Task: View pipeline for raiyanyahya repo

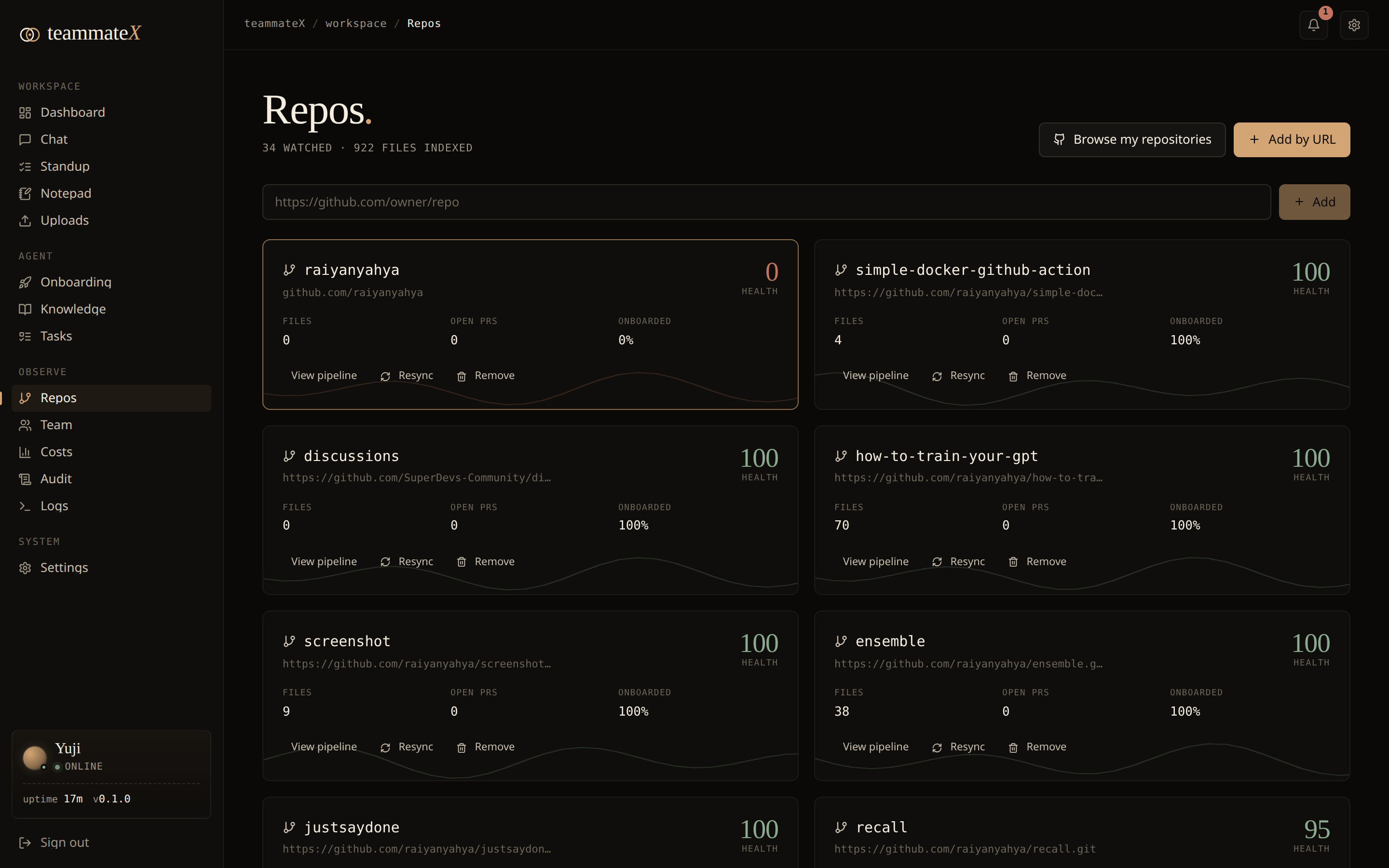Action: click(x=324, y=376)
